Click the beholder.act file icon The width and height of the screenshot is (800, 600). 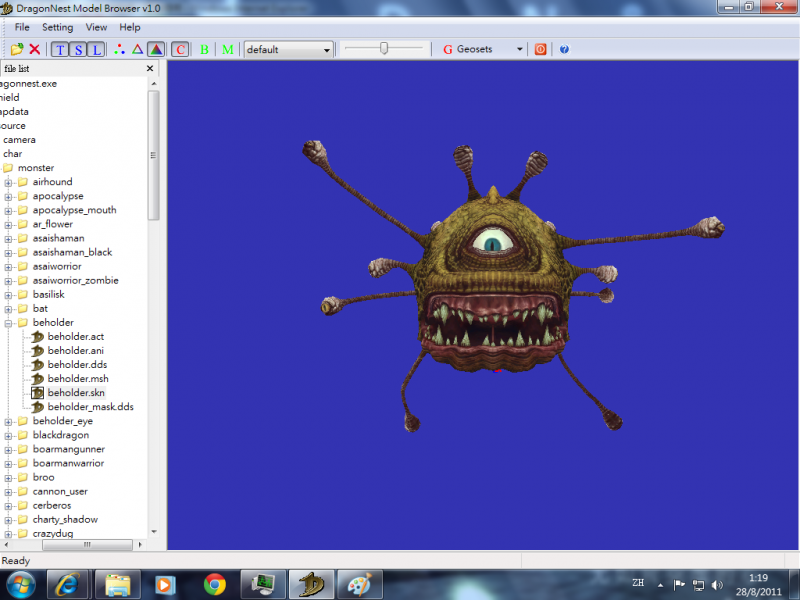click(37, 337)
